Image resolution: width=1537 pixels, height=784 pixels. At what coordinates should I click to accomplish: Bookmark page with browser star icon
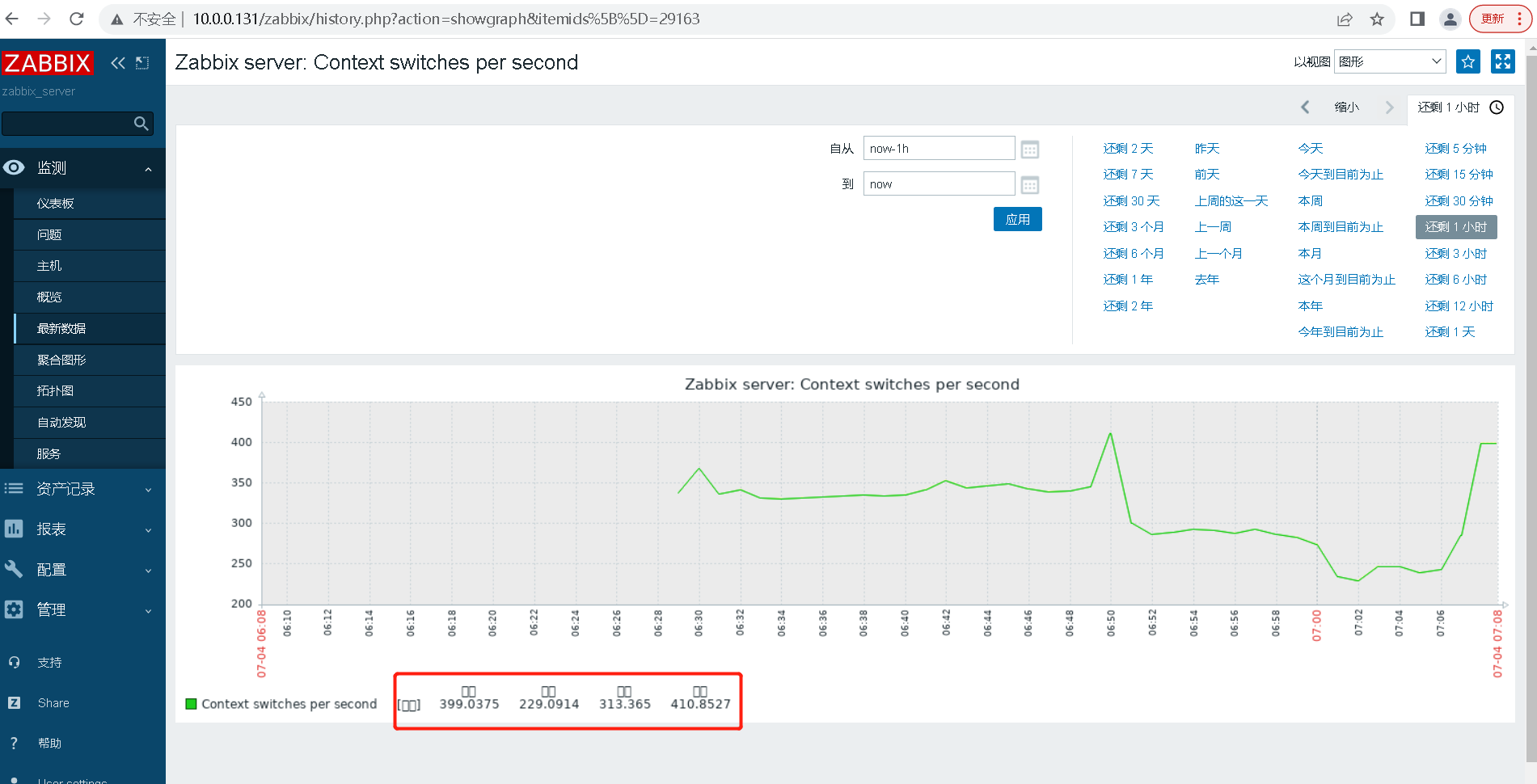point(1377,19)
